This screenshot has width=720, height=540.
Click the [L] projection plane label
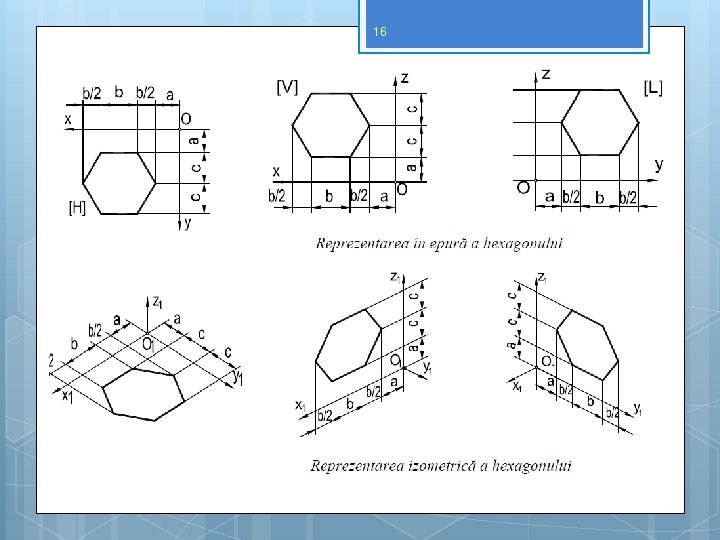pos(653,87)
